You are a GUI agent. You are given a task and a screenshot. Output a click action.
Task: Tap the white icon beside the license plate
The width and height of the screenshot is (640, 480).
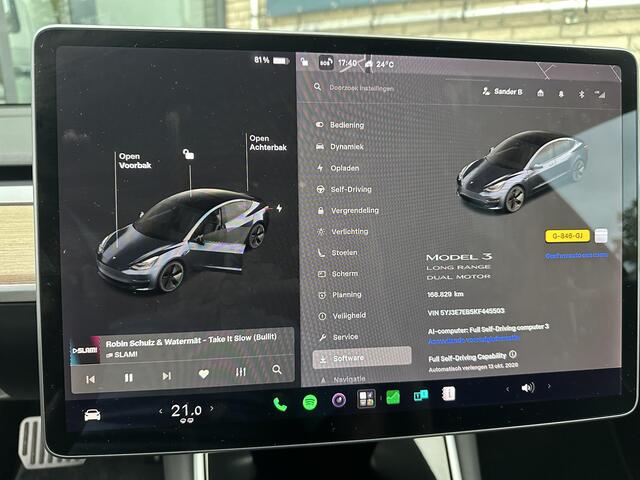601,235
